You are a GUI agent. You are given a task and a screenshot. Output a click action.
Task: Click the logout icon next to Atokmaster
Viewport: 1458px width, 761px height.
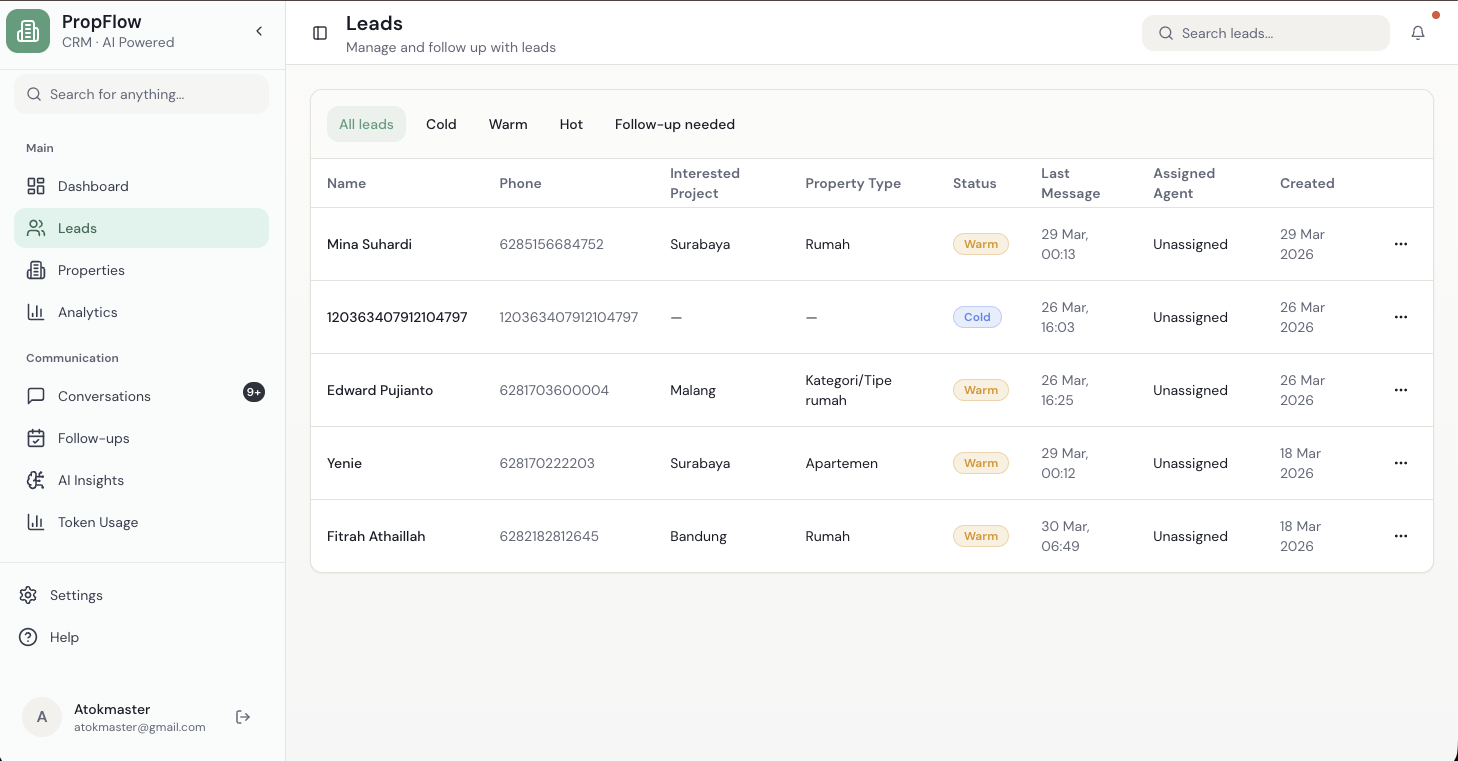click(x=243, y=717)
